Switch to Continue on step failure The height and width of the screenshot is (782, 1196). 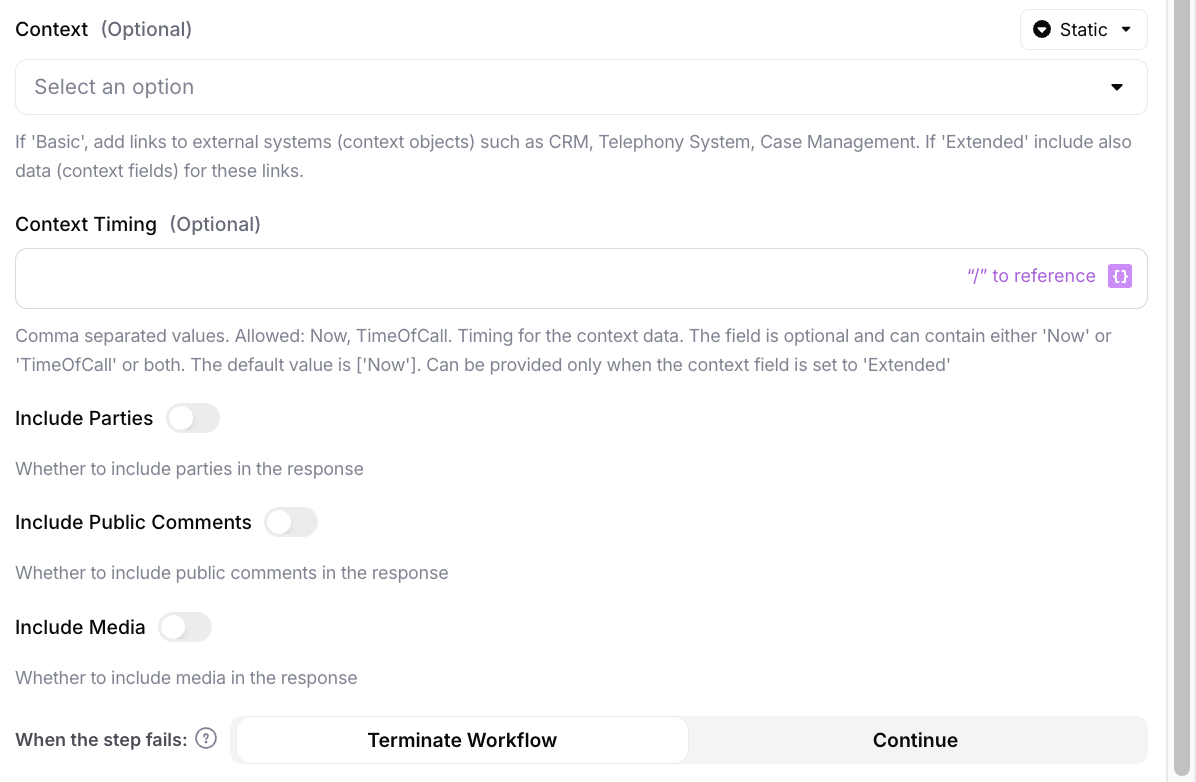915,740
